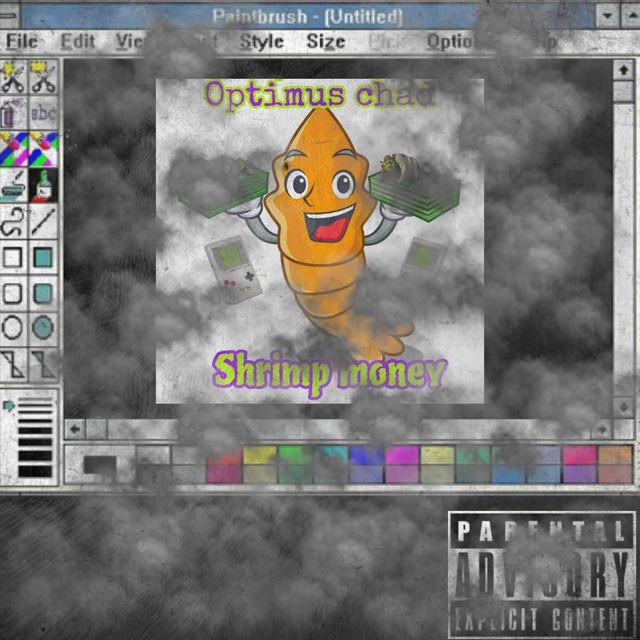Click the vertical scrollbar thumb near top
The width and height of the screenshot is (640, 640).
coord(623,91)
